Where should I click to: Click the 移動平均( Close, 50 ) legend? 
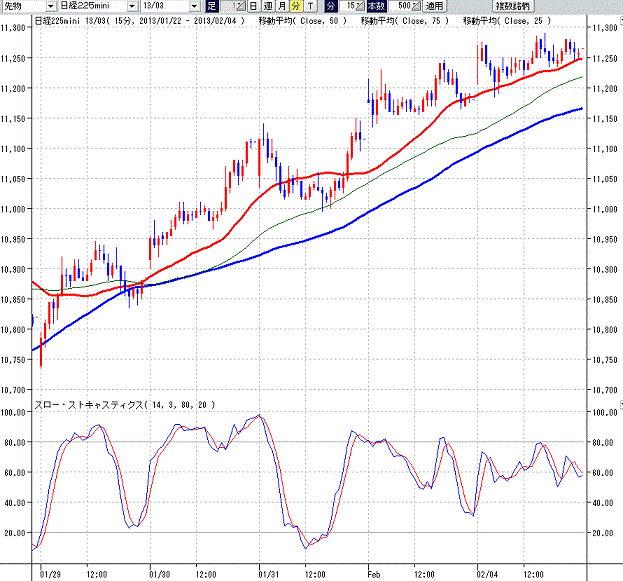[303, 21]
